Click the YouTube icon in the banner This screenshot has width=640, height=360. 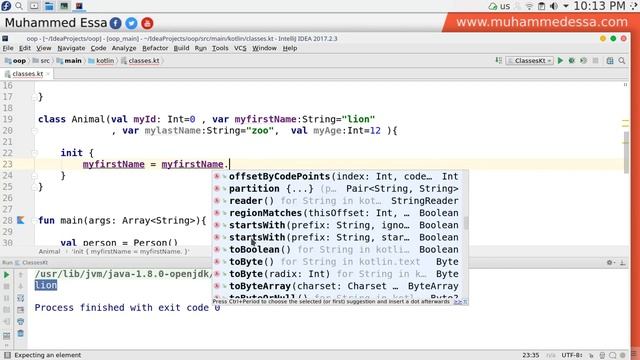(x=147, y=23)
